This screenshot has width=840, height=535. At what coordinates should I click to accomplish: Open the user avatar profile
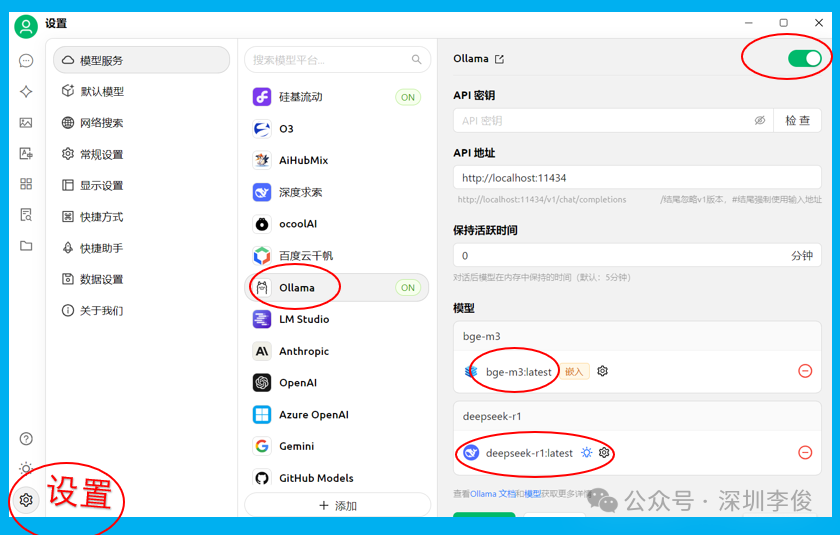coord(26,26)
